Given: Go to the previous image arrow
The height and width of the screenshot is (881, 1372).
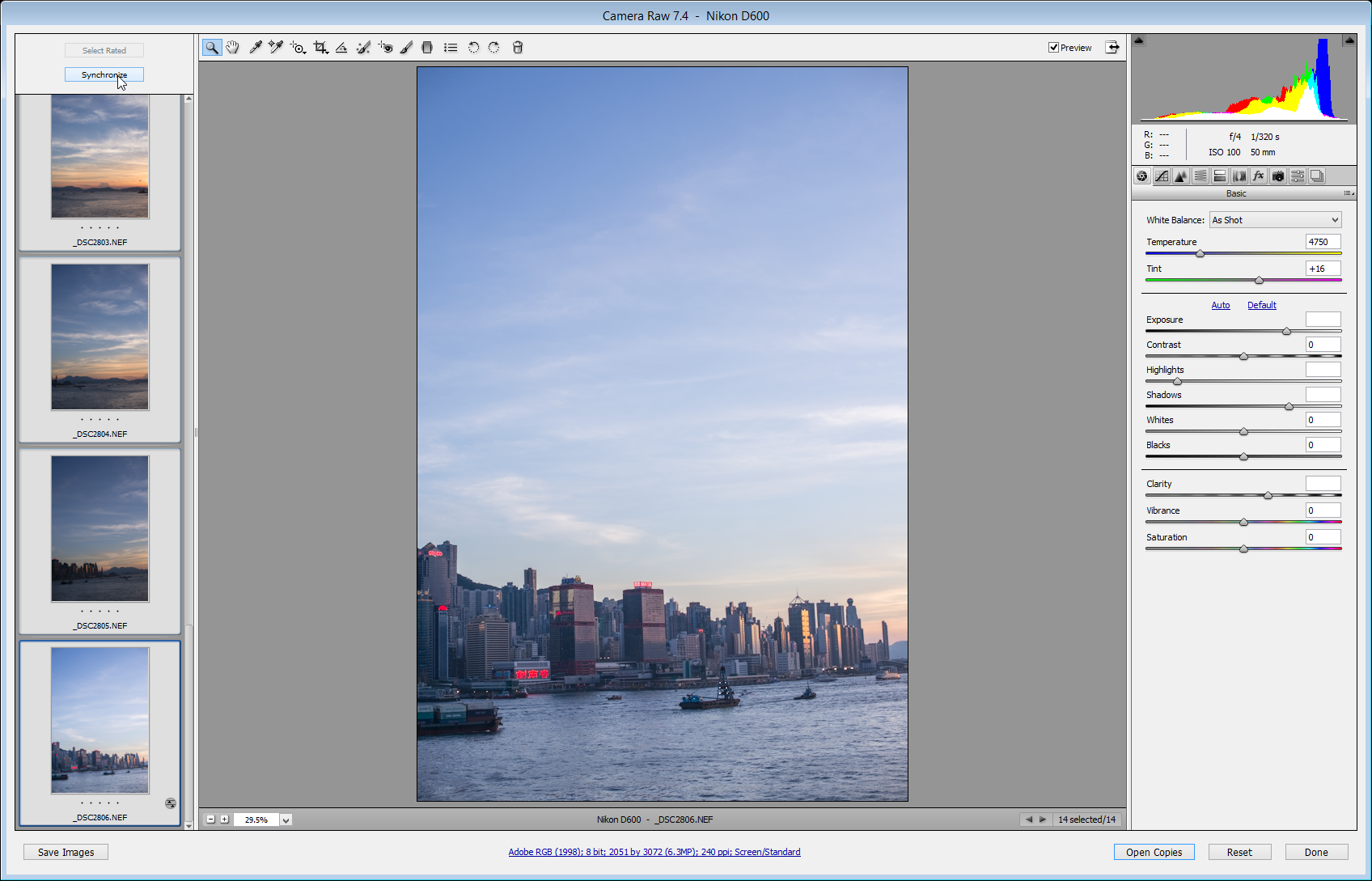Looking at the screenshot, I should click(x=1029, y=820).
